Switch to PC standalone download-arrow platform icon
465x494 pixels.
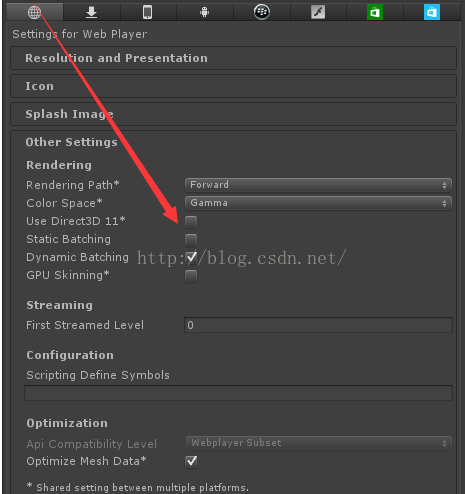91,12
